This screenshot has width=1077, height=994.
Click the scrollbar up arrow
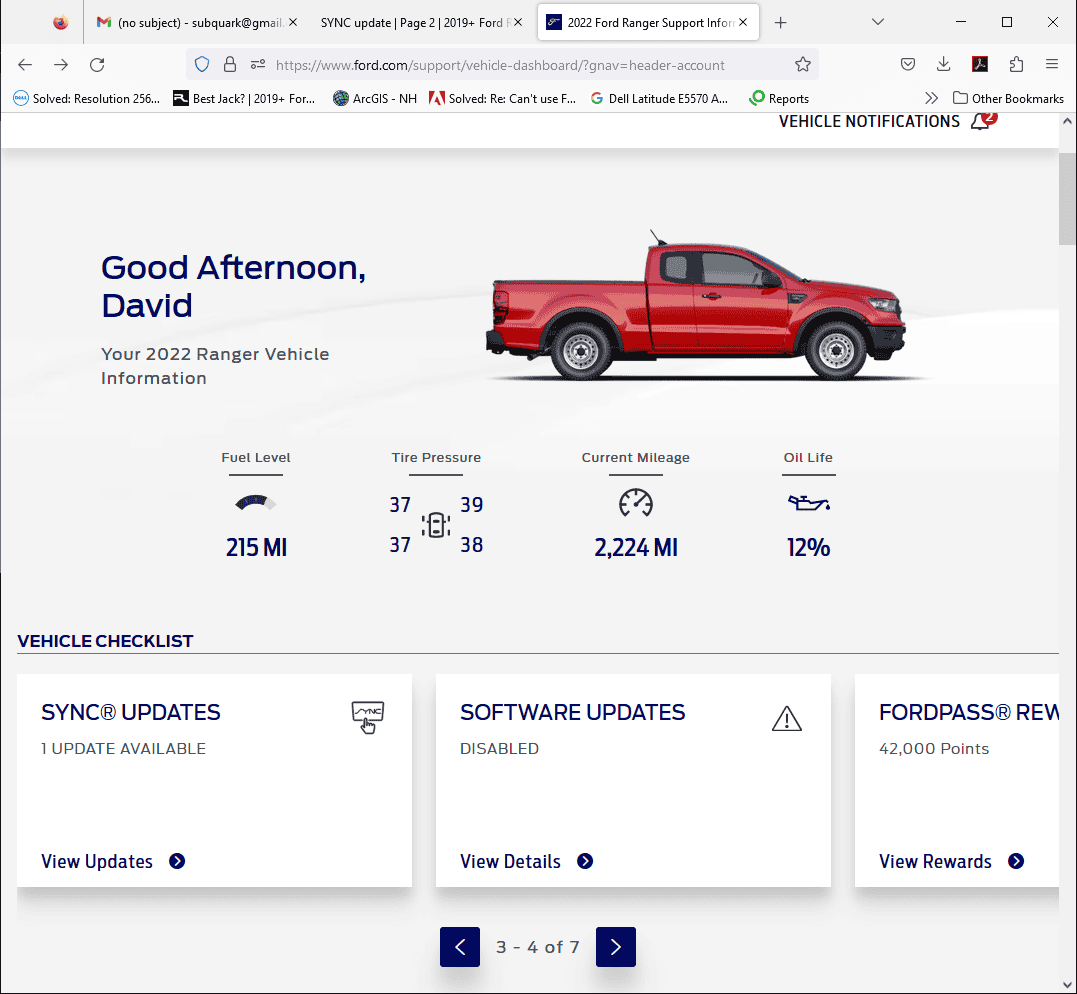pos(1067,122)
